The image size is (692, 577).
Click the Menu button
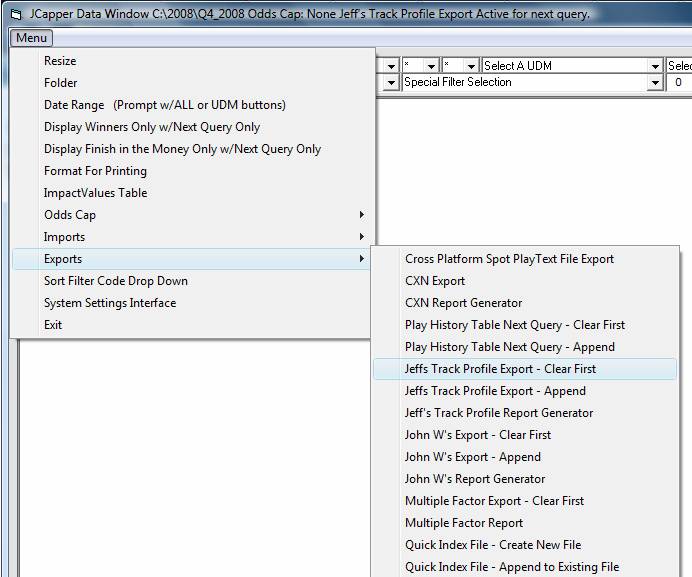31,38
